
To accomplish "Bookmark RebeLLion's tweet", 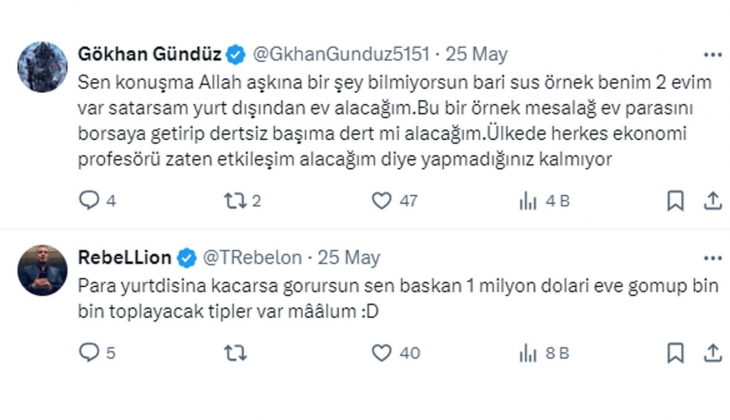I will (675, 353).
